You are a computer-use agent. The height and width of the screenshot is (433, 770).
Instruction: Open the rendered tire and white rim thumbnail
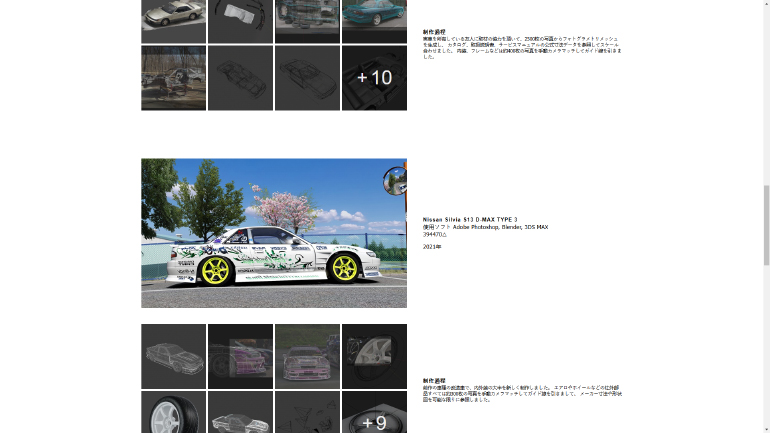point(173,412)
